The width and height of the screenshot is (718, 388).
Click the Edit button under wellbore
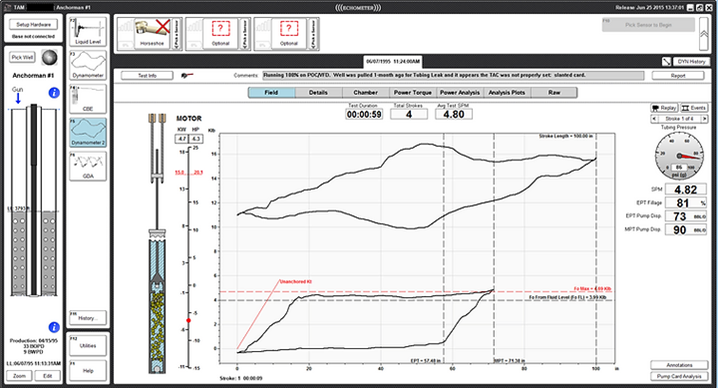48,376
